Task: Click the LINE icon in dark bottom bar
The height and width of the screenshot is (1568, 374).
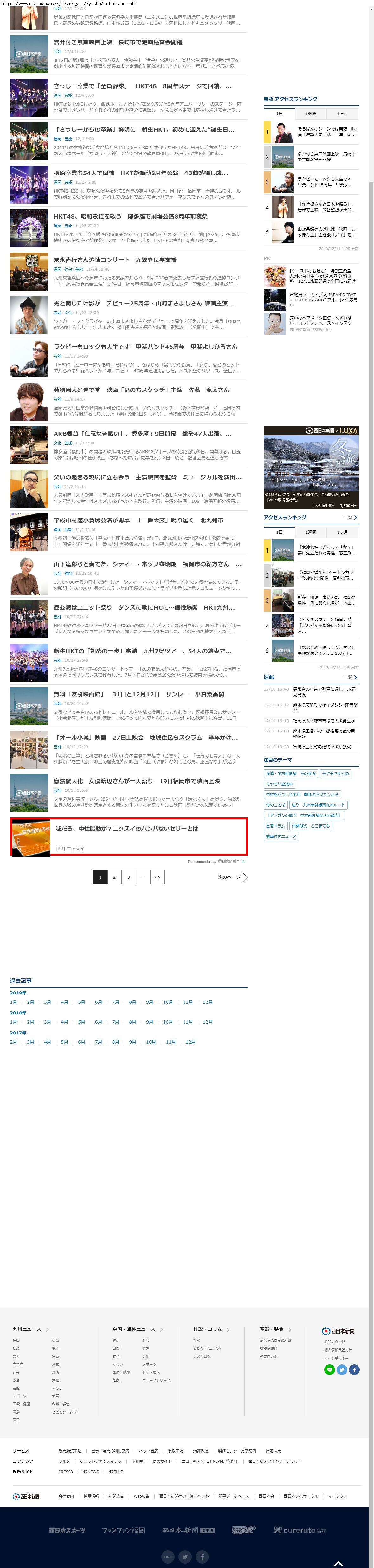Action: pos(167,1557)
